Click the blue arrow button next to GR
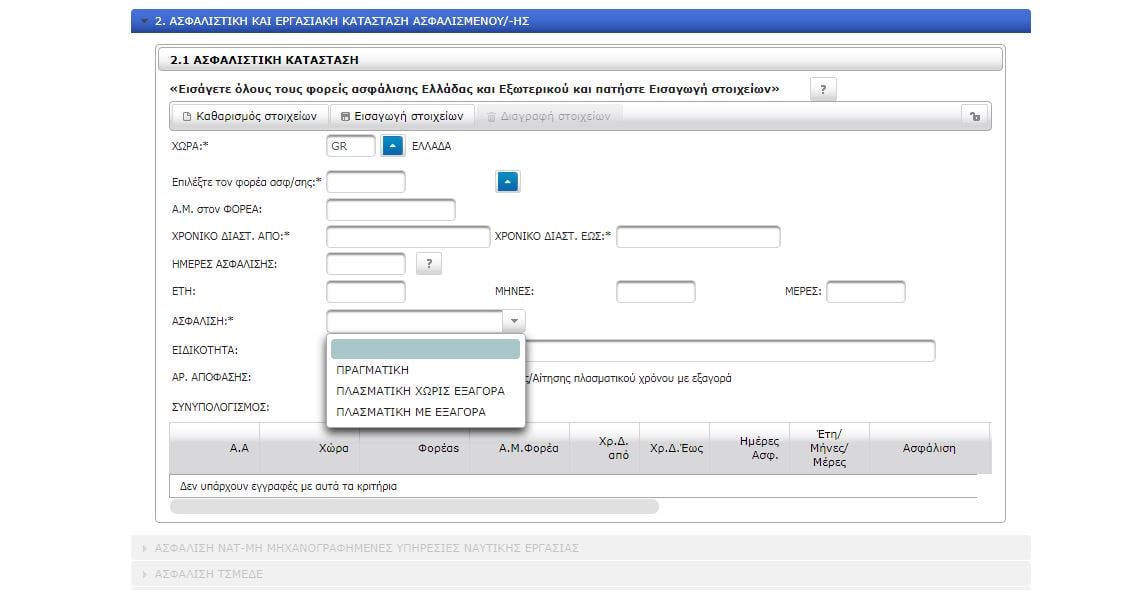This screenshot has height=590, width=1132. [x=393, y=146]
